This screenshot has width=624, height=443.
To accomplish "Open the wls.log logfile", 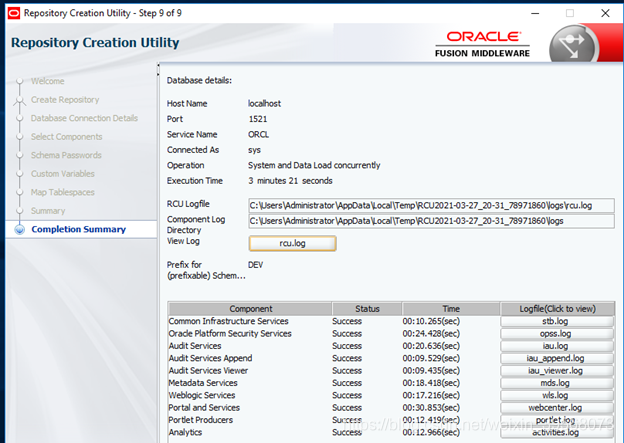I will pyautogui.click(x=557, y=395).
